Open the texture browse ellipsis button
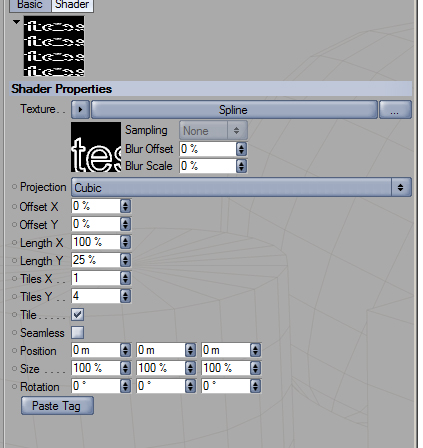This screenshot has height=448, width=423. click(395, 109)
